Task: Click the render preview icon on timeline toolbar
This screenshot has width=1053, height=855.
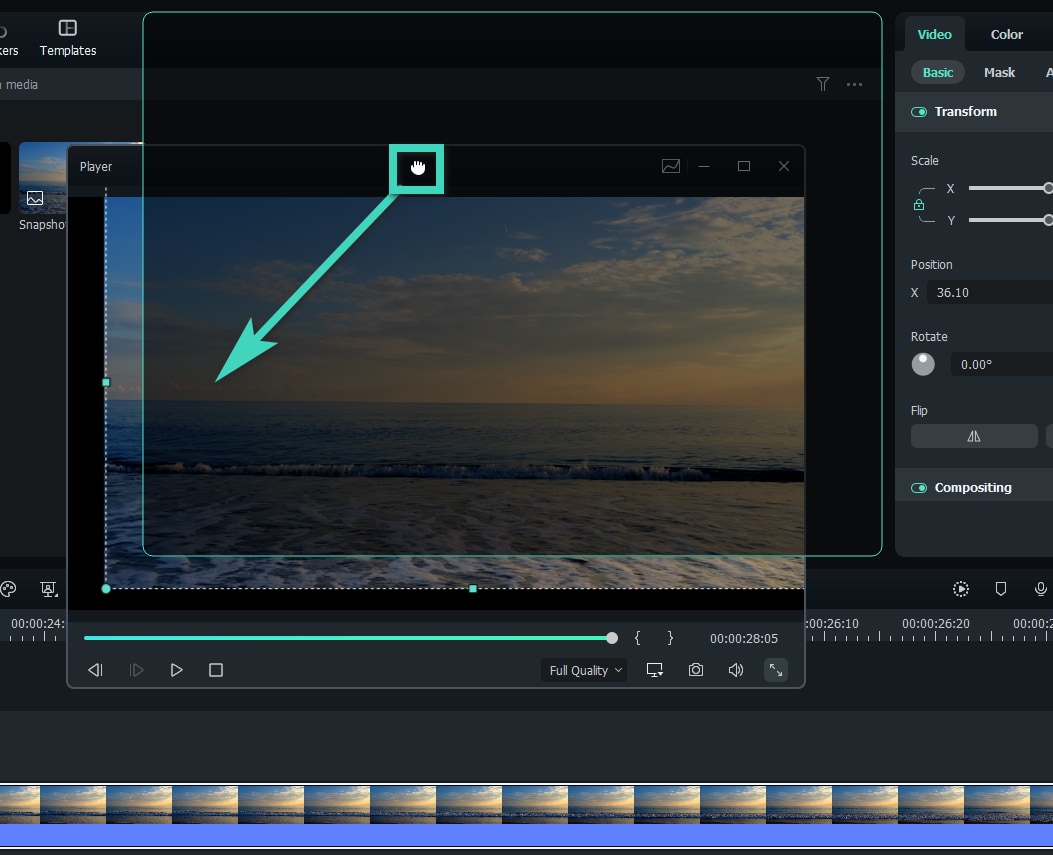Action: pyautogui.click(x=961, y=589)
